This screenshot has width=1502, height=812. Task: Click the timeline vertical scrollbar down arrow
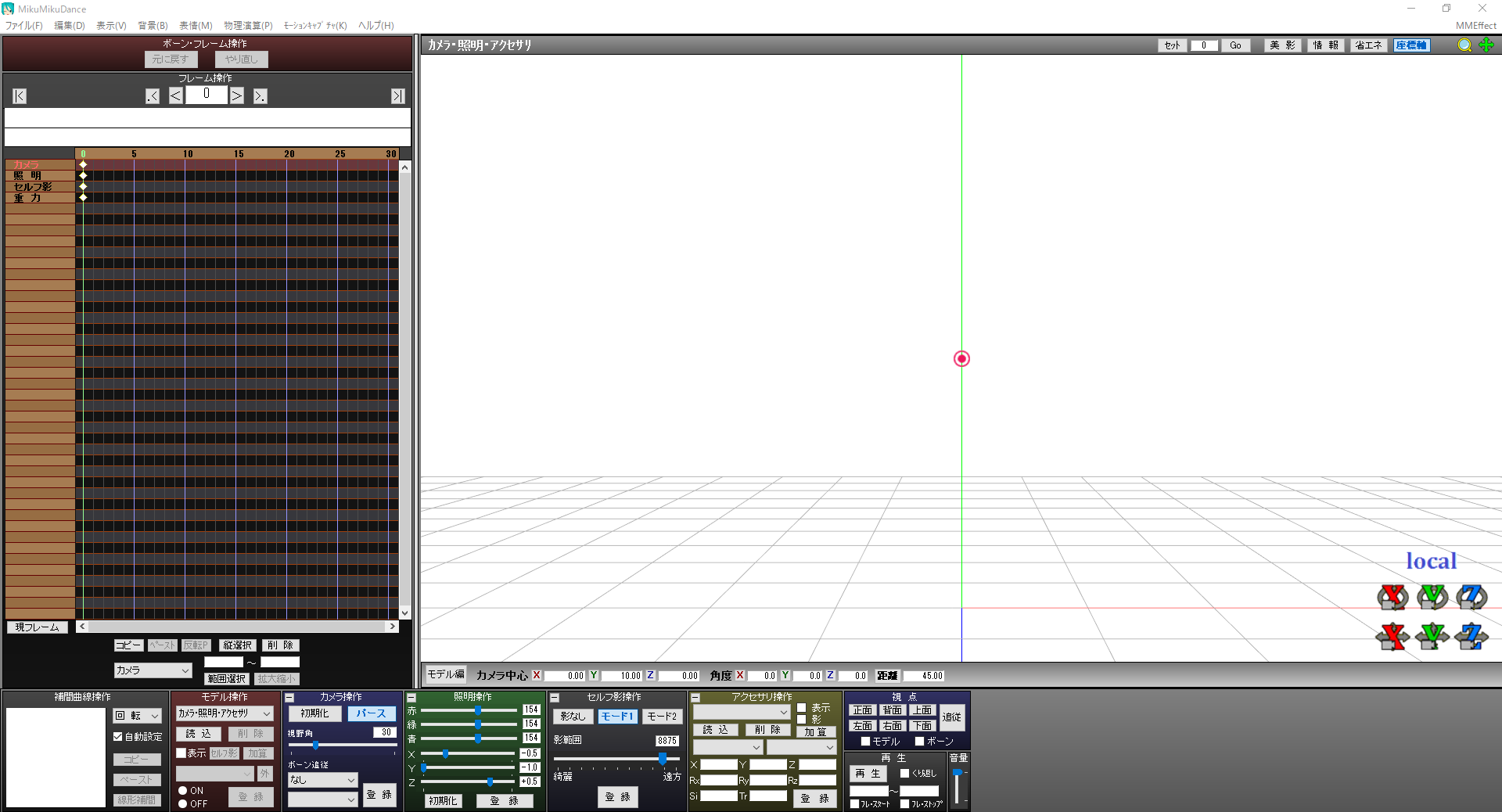(404, 613)
